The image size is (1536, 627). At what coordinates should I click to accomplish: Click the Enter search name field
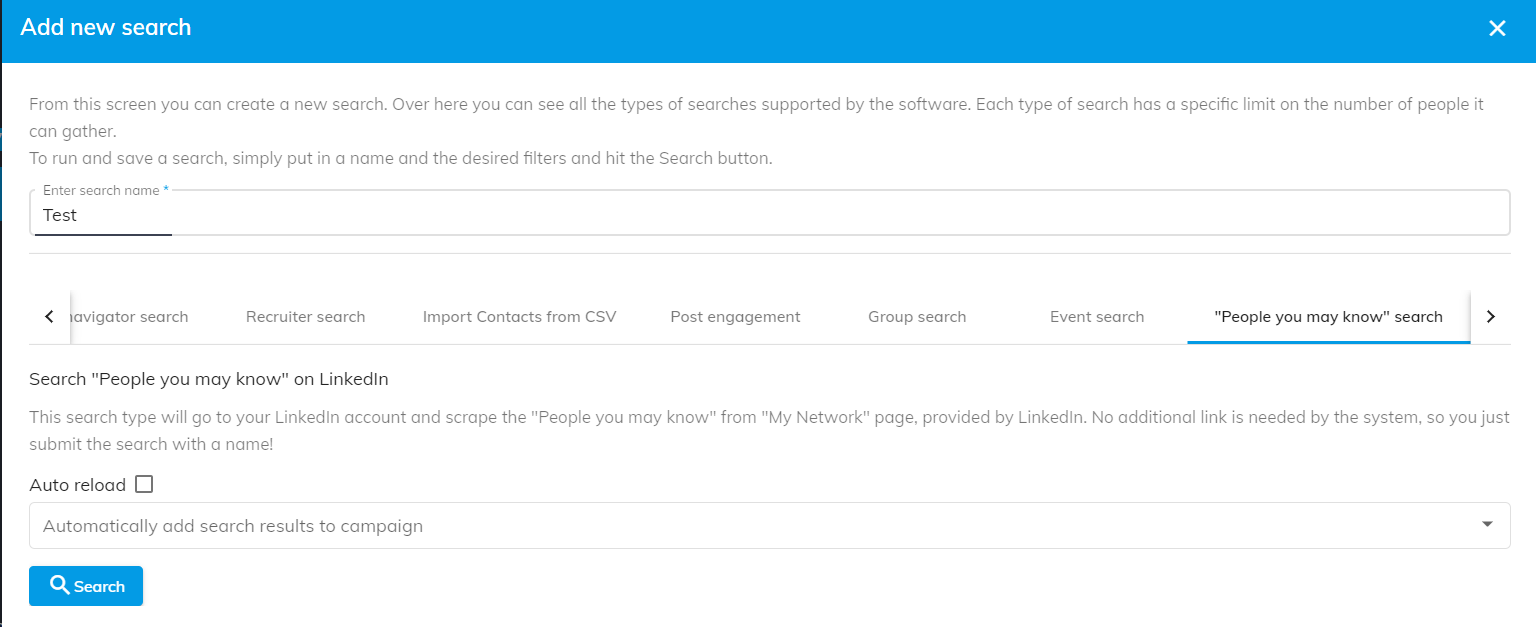pos(769,213)
